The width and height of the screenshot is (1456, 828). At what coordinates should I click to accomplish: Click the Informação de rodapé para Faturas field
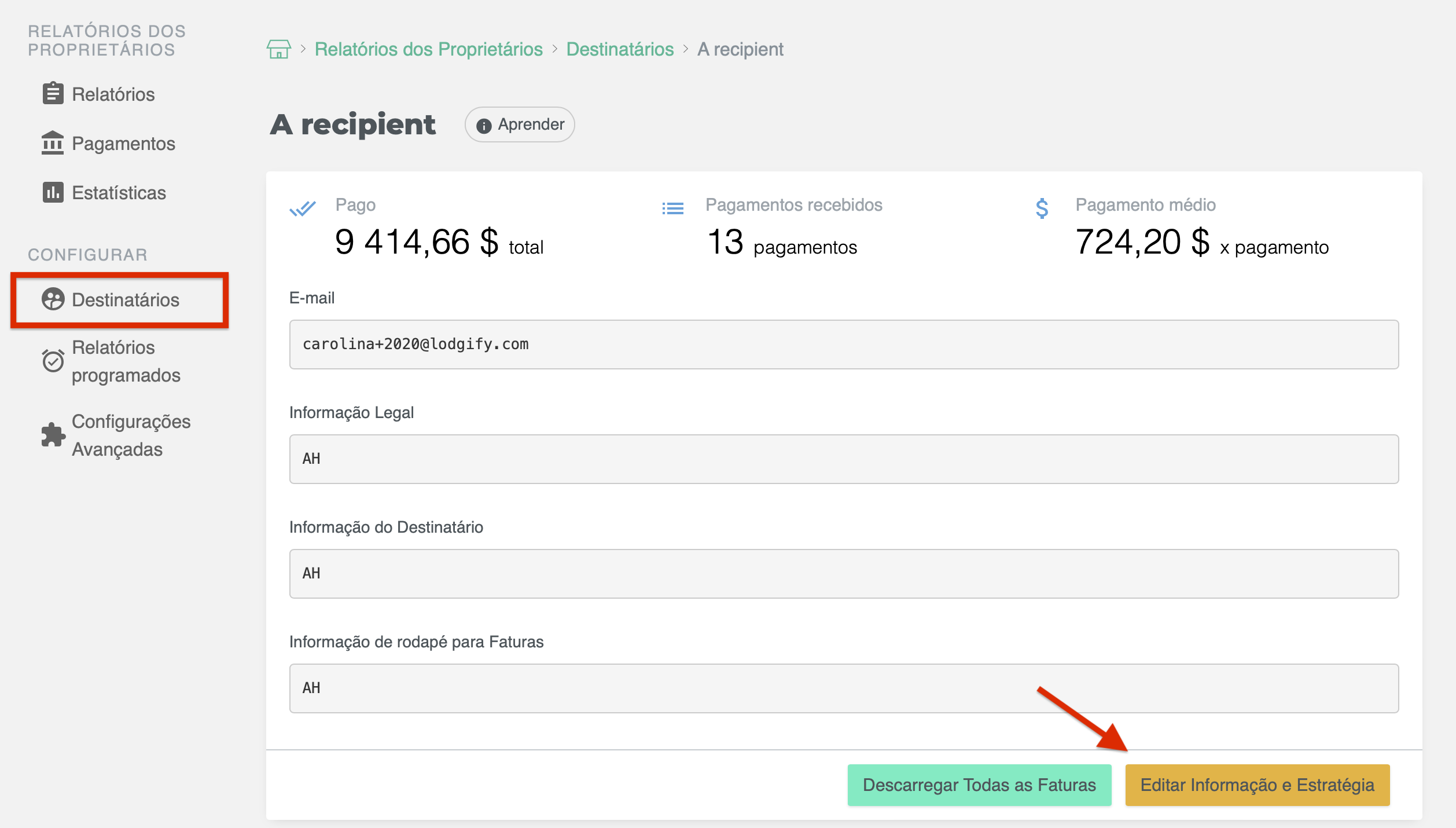pos(844,688)
